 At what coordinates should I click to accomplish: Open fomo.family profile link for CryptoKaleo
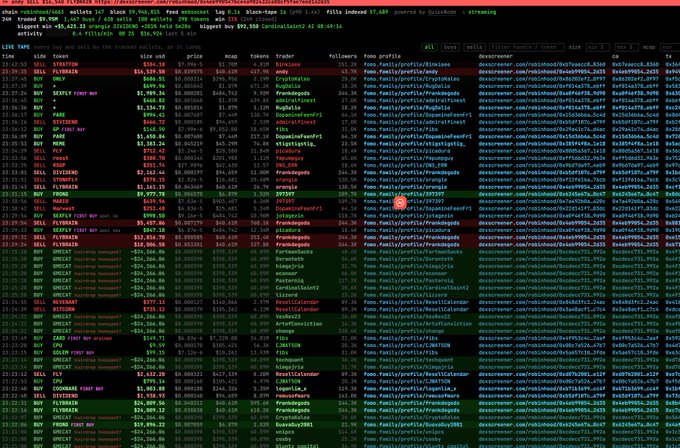click(410, 79)
